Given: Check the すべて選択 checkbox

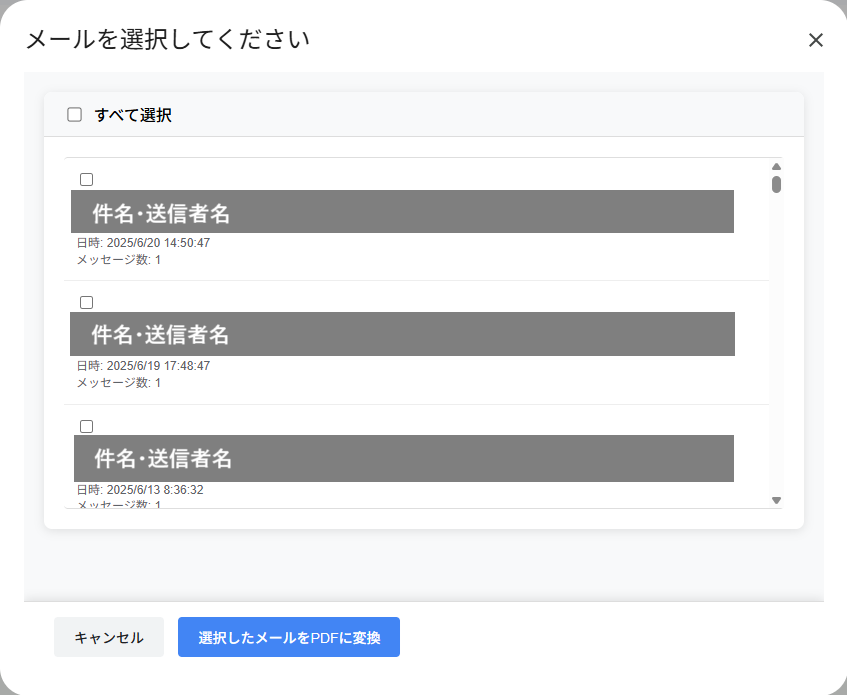Looking at the screenshot, I should pos(75,114).
